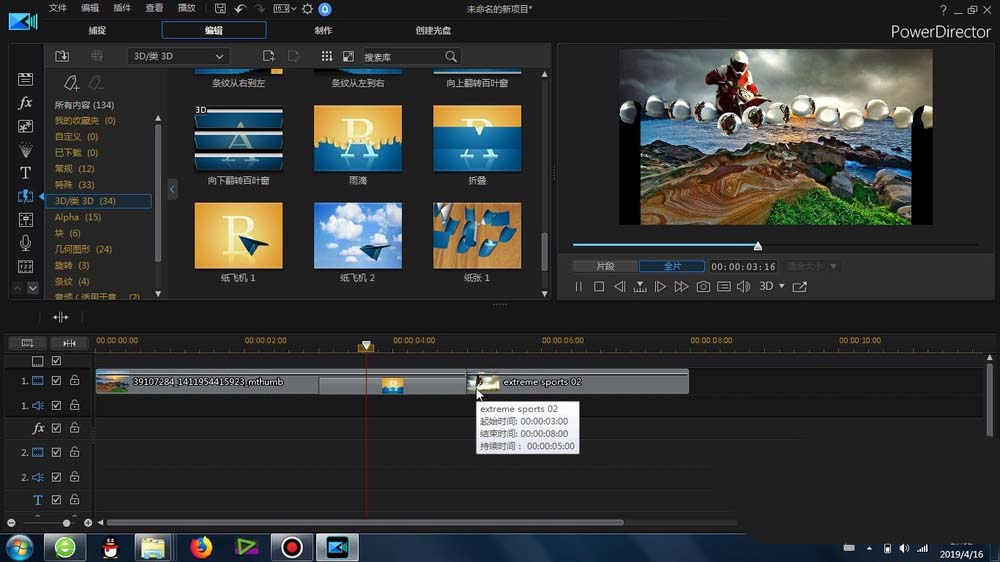Viewport: 1000px width, 562px height.
Task: Lock audio track 1 with the padlock
Action: pos(74,405)
